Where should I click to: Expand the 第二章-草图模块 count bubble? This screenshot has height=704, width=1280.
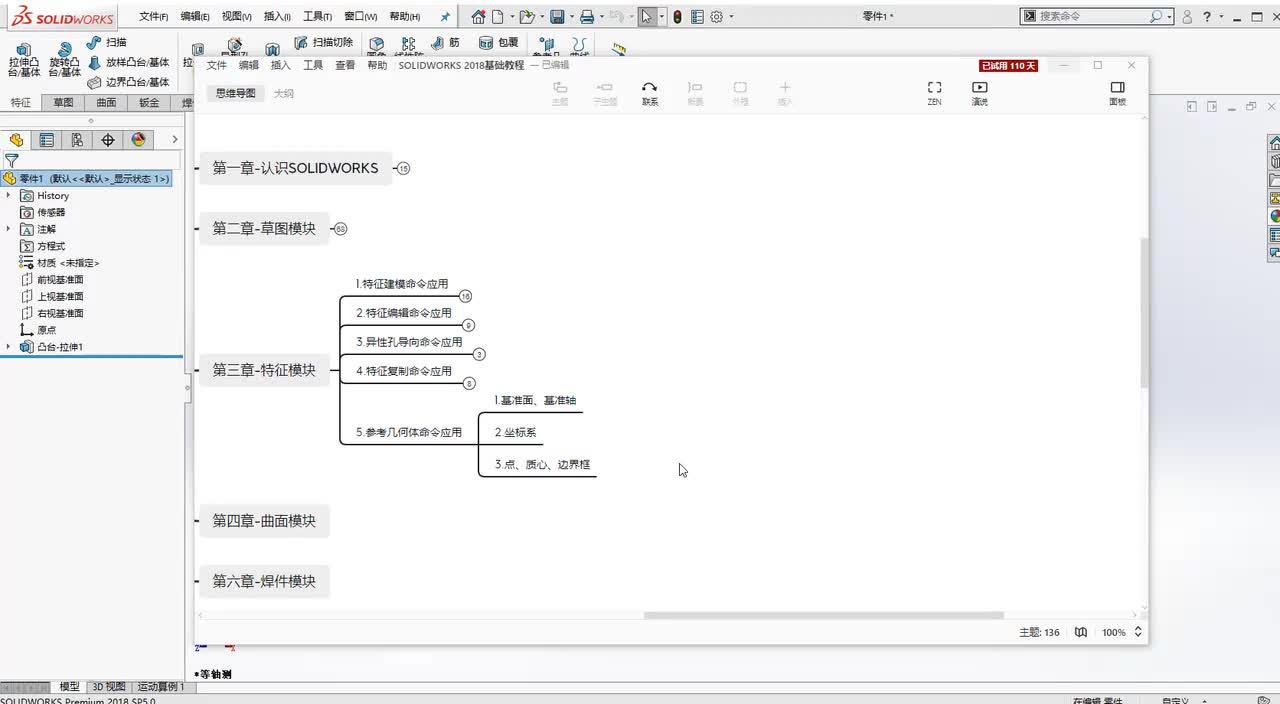point(340,229)
